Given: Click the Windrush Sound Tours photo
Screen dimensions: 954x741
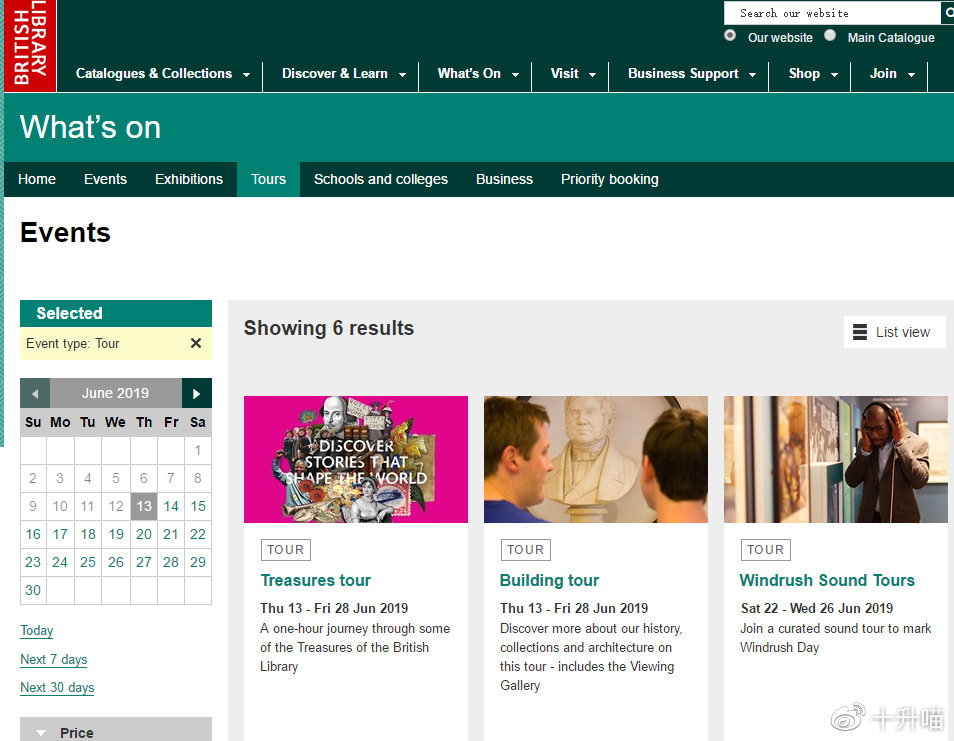Looking at the screenshot, I should click(x=836, y=459).
